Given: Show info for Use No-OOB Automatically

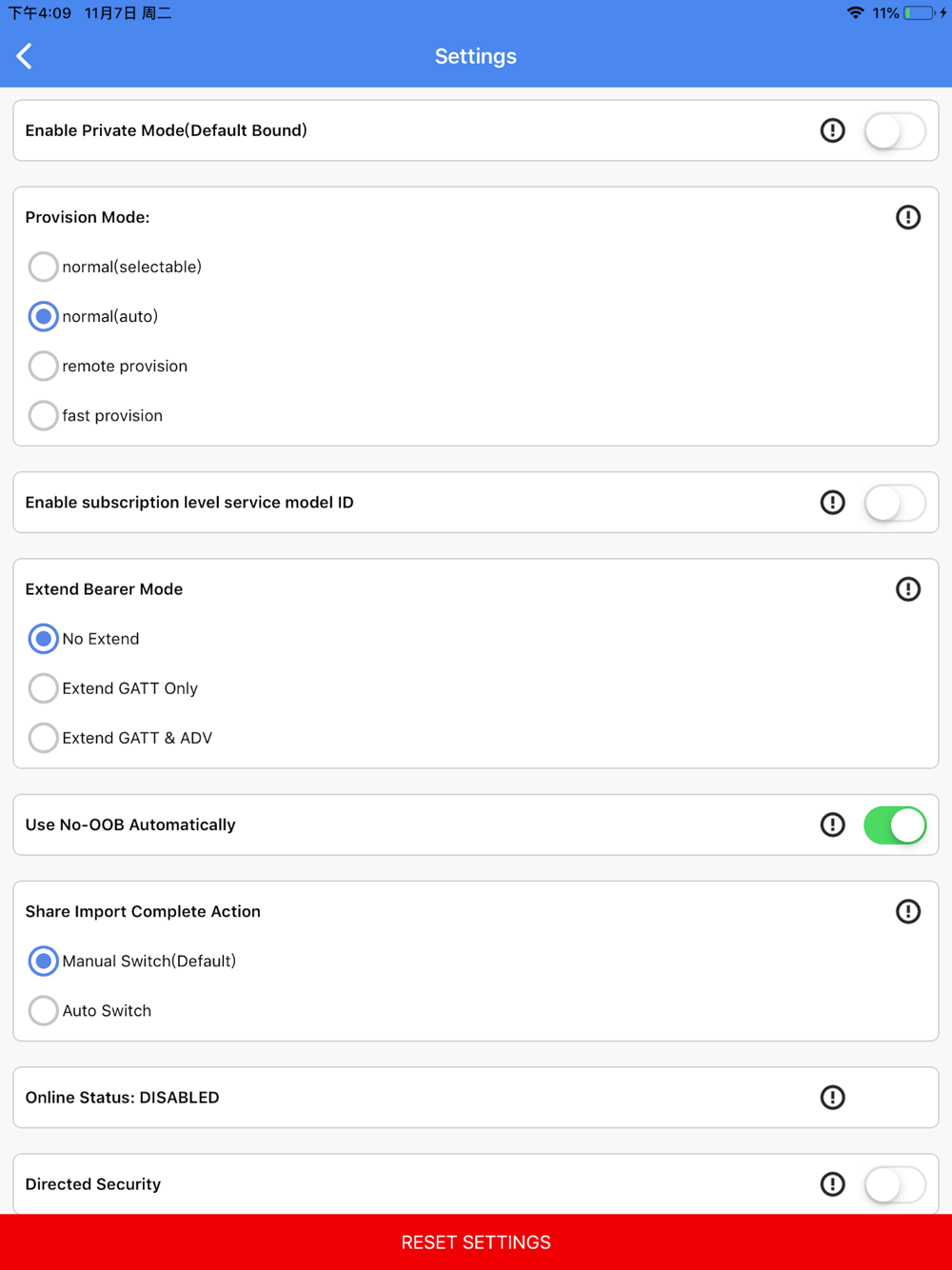Looking at the screenshot, I should point(832,824).
